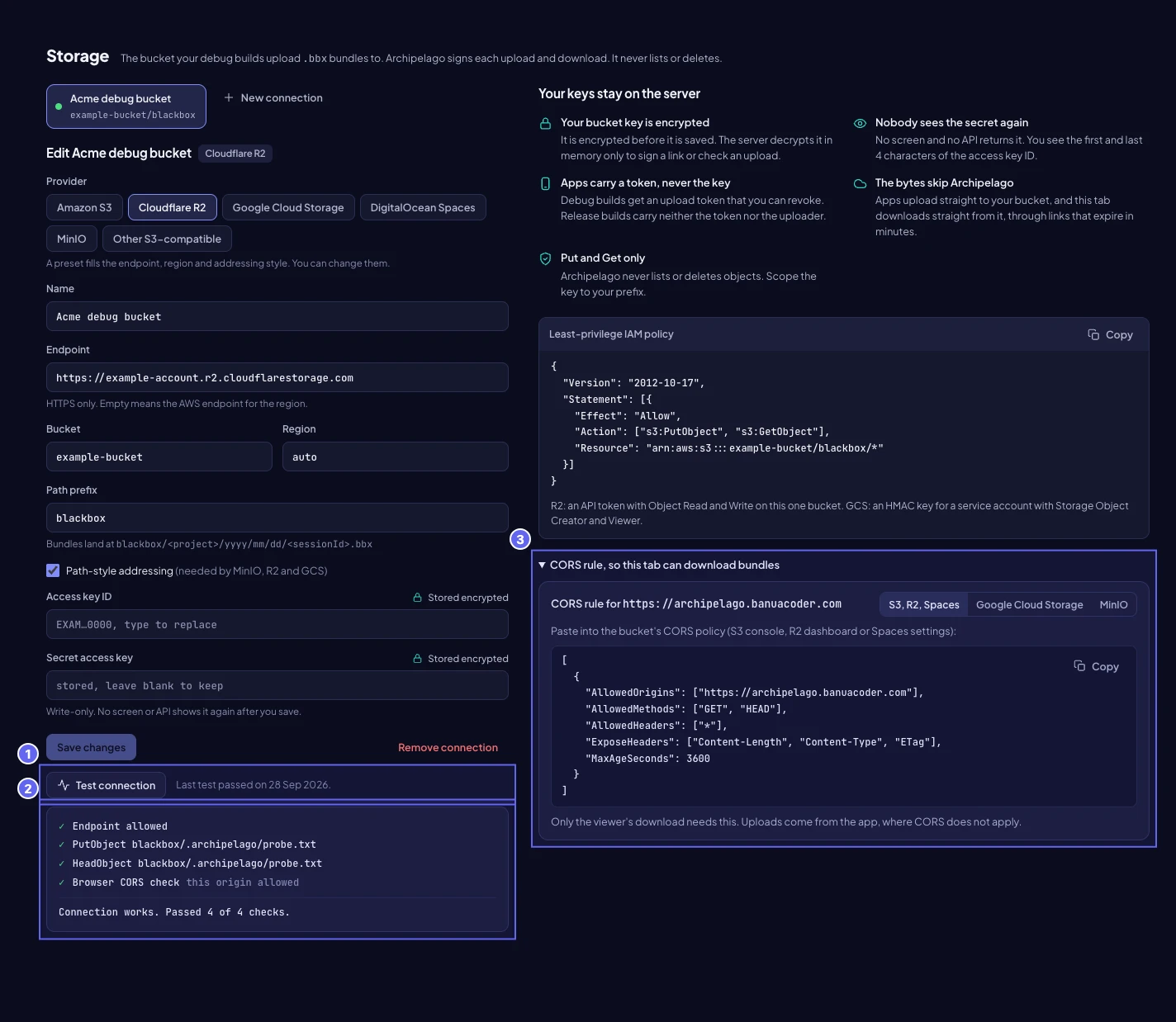Run Test connection

[x=106, y=785]
